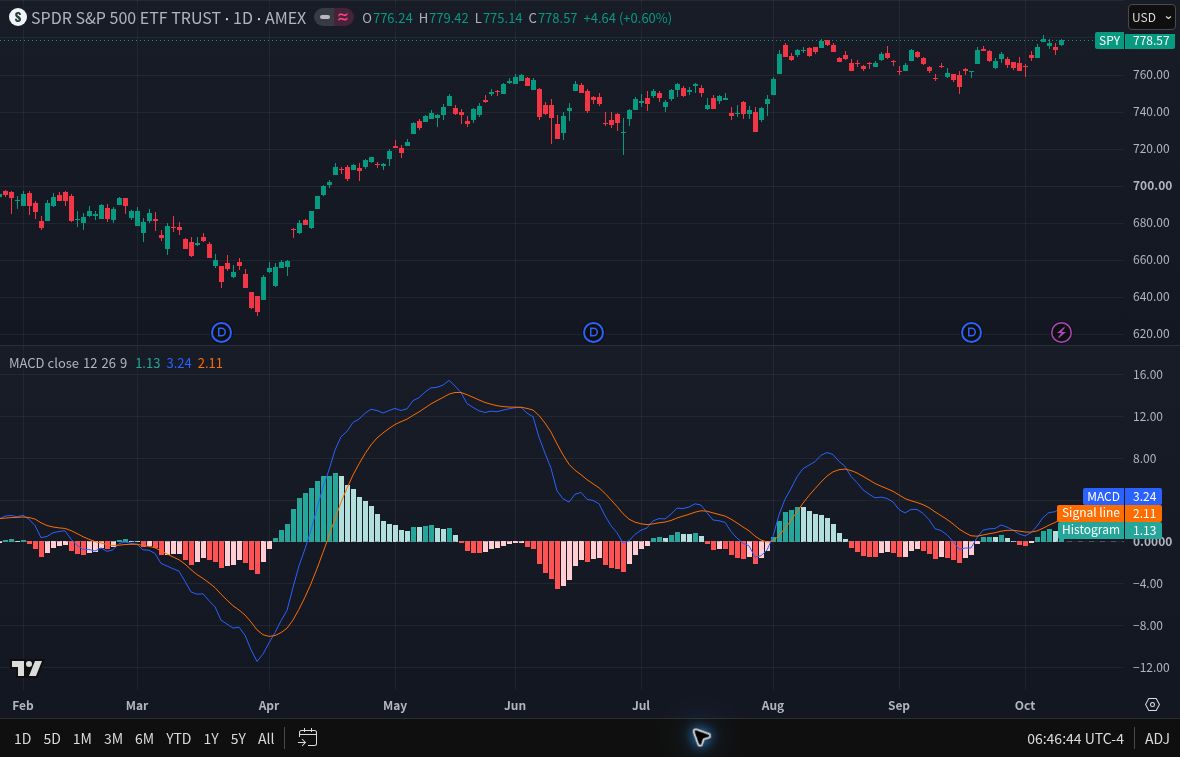Click the Aug label on the time axis
Viewport: 1180px width, 757px height.
[773, 705]
